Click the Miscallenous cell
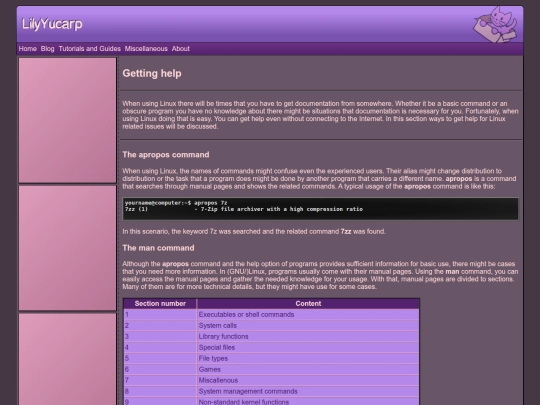The image size is (540, 405). (308, 381)
